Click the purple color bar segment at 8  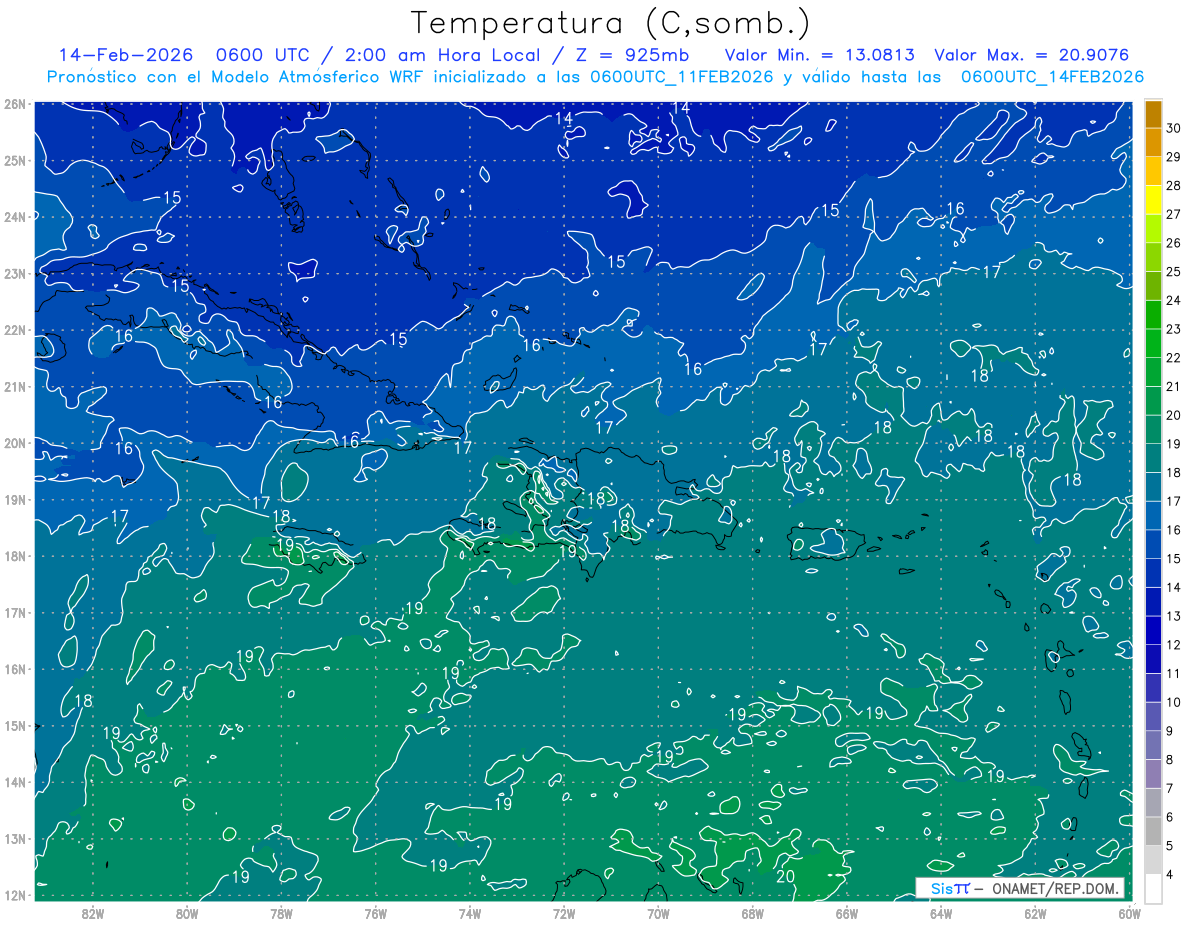(x=1153, y=773)
